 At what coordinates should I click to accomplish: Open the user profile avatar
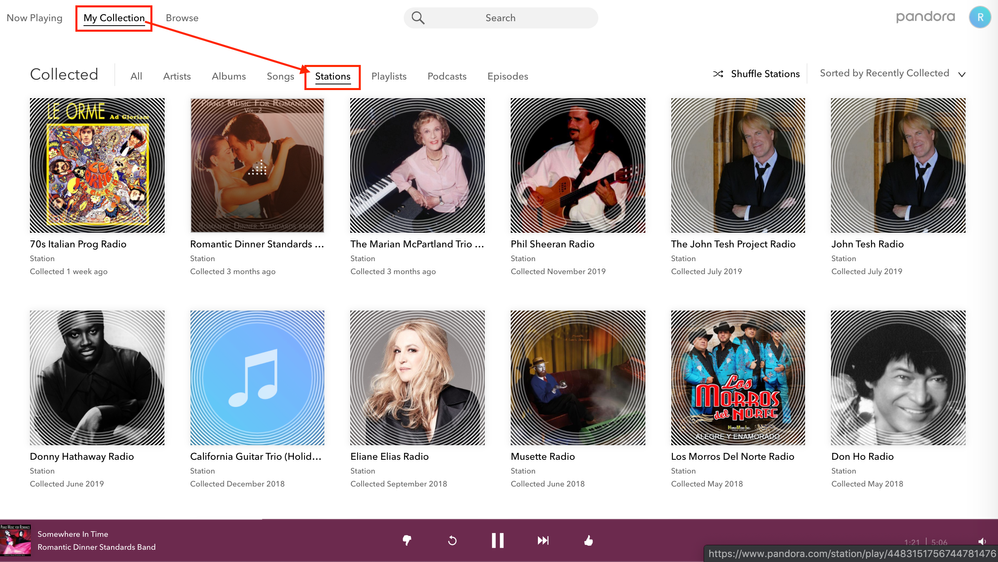coord(979,17)
